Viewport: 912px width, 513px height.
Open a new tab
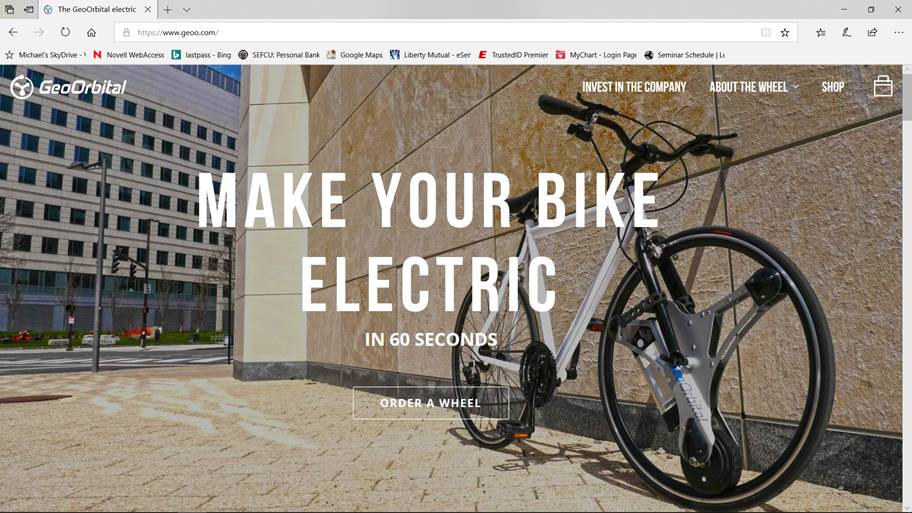pyautogui.click(x=168, y=10)
